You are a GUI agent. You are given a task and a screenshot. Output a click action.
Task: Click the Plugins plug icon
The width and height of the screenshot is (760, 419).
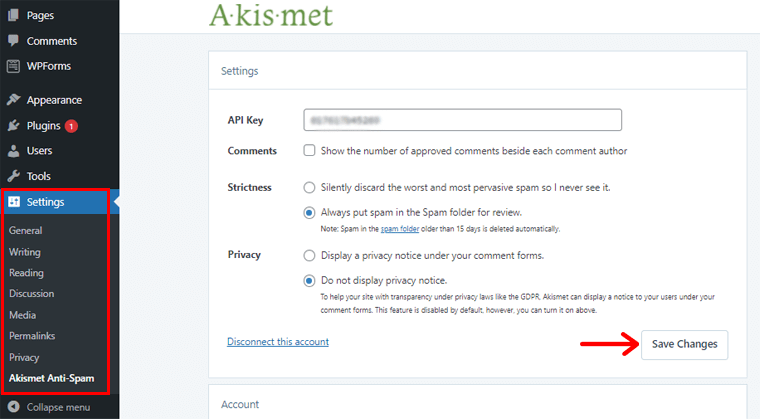tap(13, 126)
